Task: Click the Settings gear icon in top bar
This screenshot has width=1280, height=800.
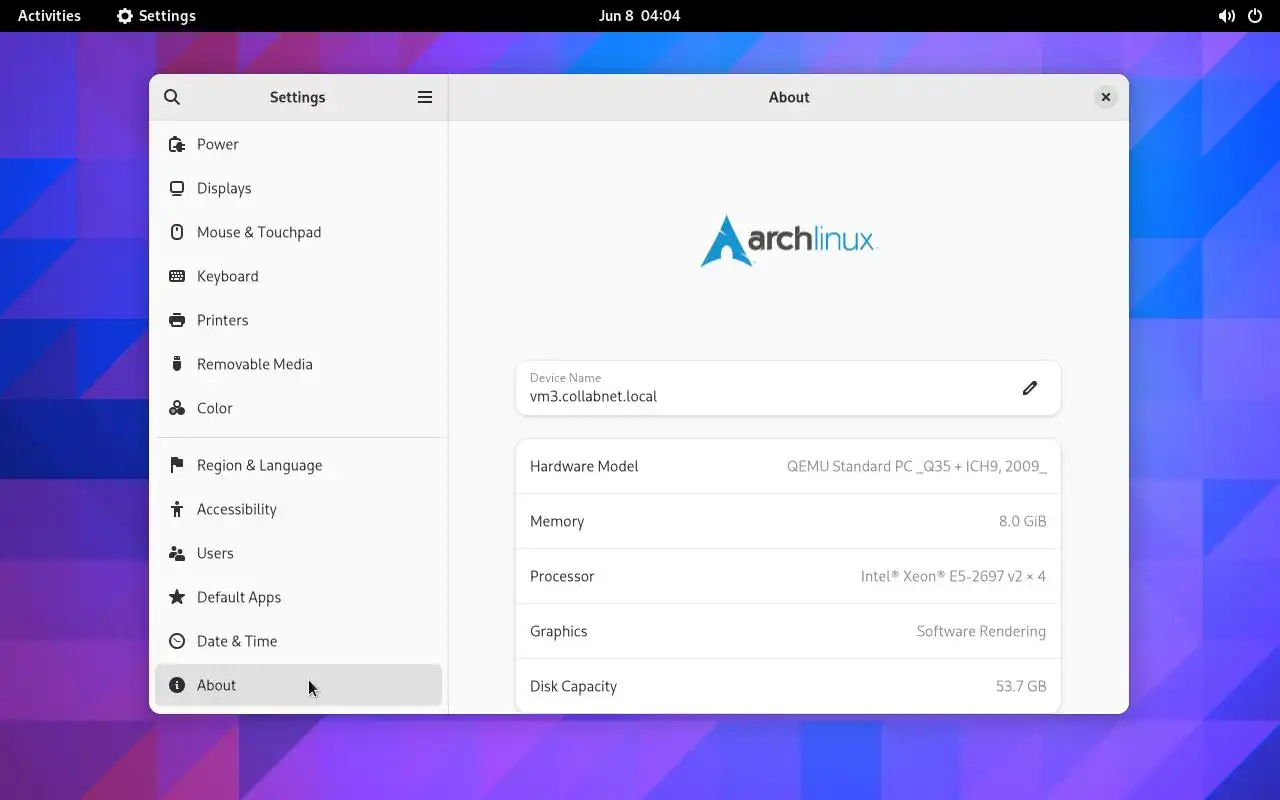Action: [x=125, y=16]
